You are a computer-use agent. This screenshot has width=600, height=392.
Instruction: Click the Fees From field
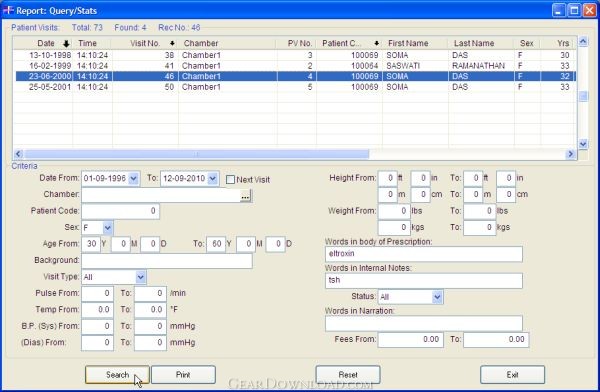(x=411, y=340)
